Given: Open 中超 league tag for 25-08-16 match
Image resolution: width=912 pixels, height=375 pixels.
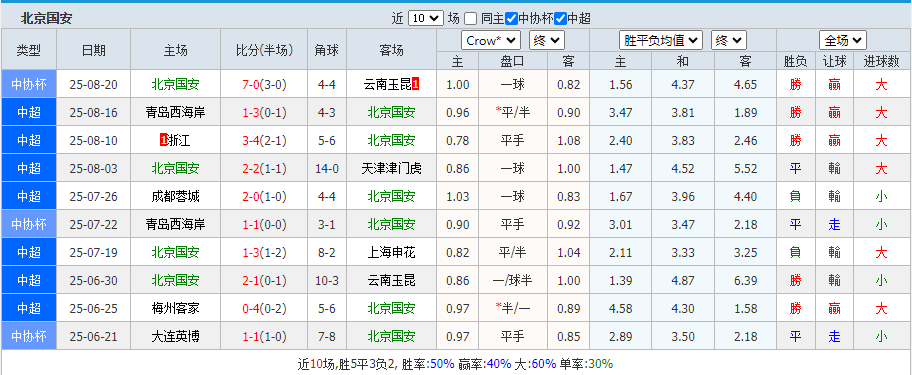Looking at the screenshot, I should 28,113.
